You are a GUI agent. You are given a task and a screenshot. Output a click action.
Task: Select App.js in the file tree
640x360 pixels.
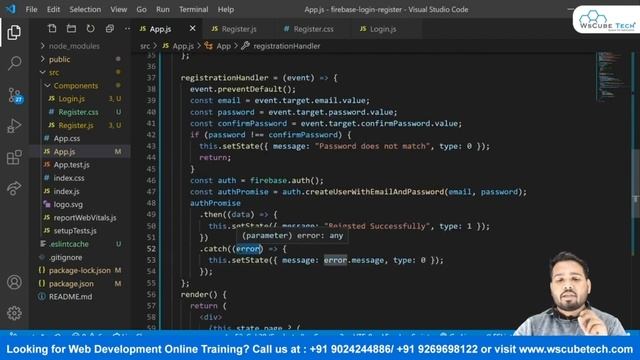80,151
